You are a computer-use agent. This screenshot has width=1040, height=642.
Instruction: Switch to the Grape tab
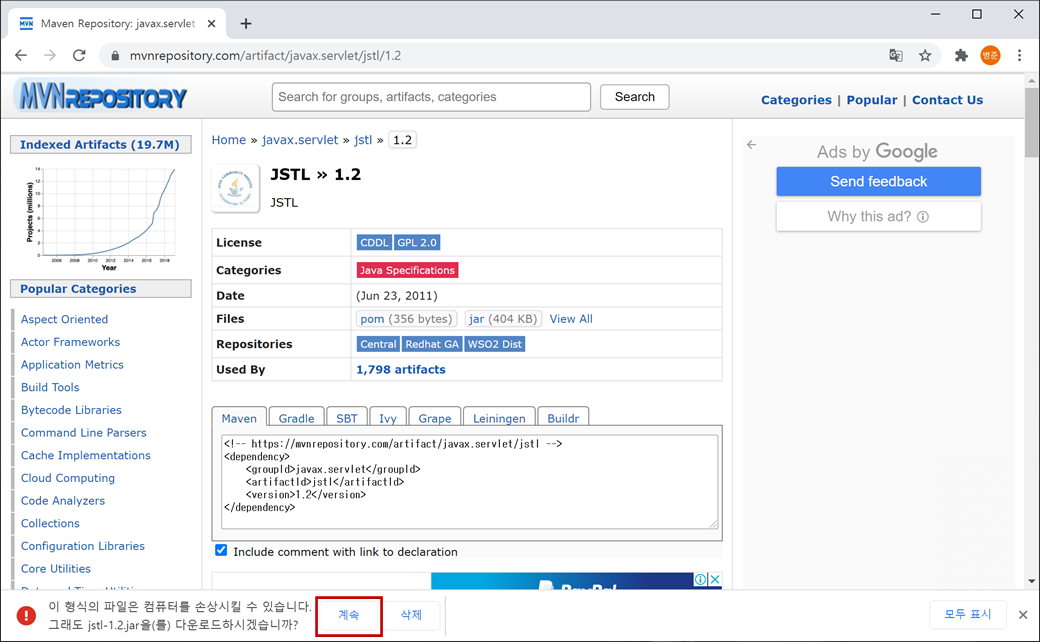435,418
